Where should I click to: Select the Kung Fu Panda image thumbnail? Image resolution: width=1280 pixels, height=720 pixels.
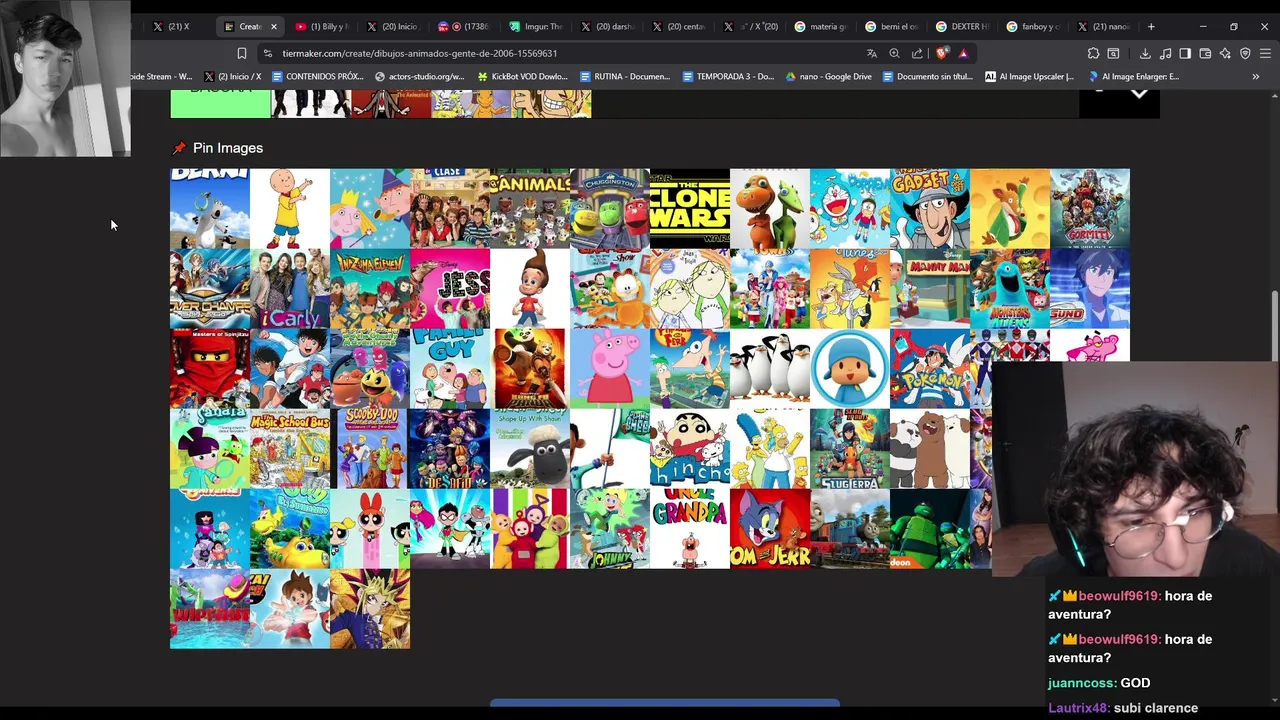(530, 368)
